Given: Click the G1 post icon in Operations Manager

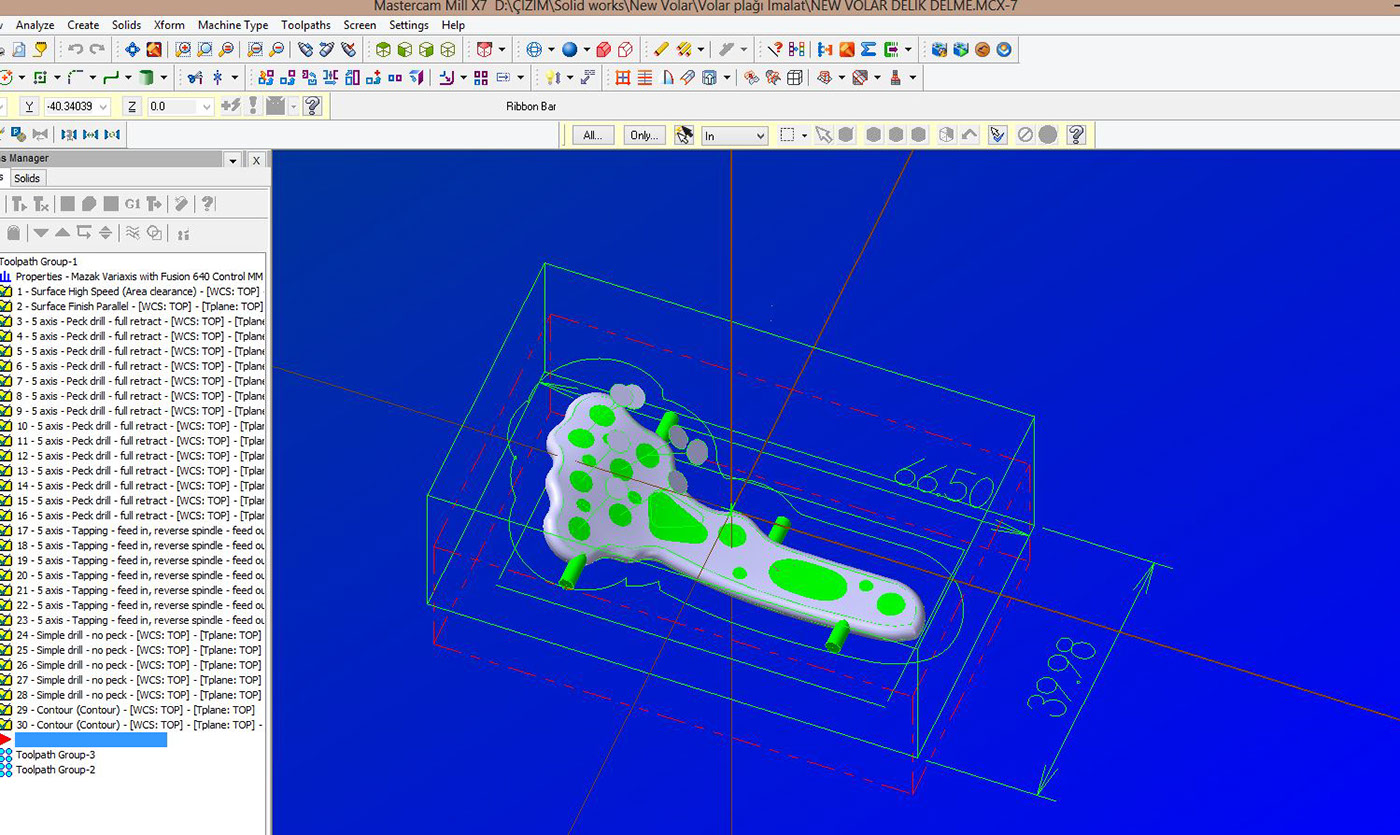Looking at the screenshot, I should click(x=132, y=204).
